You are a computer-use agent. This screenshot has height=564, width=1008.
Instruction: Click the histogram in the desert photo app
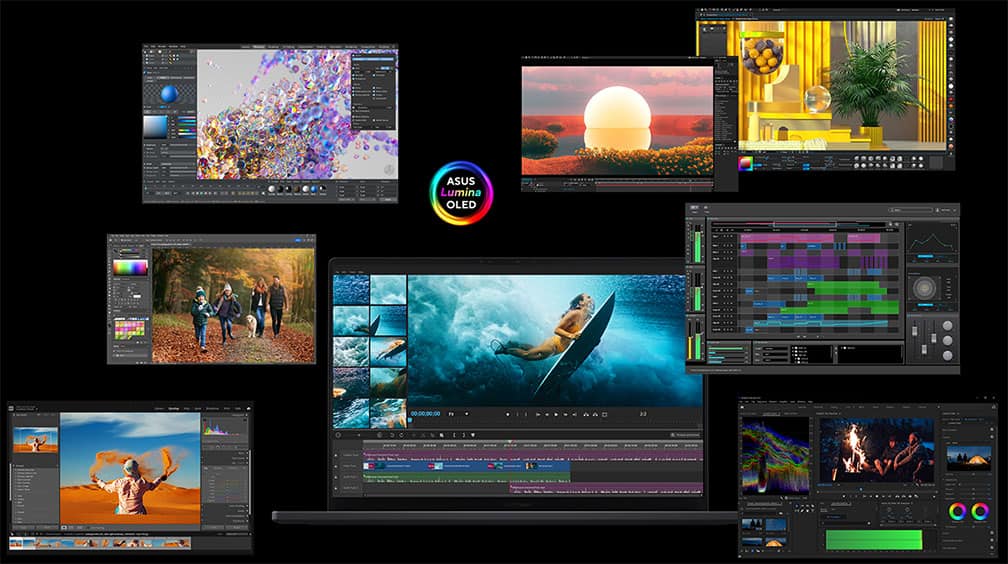pos(224,428)
